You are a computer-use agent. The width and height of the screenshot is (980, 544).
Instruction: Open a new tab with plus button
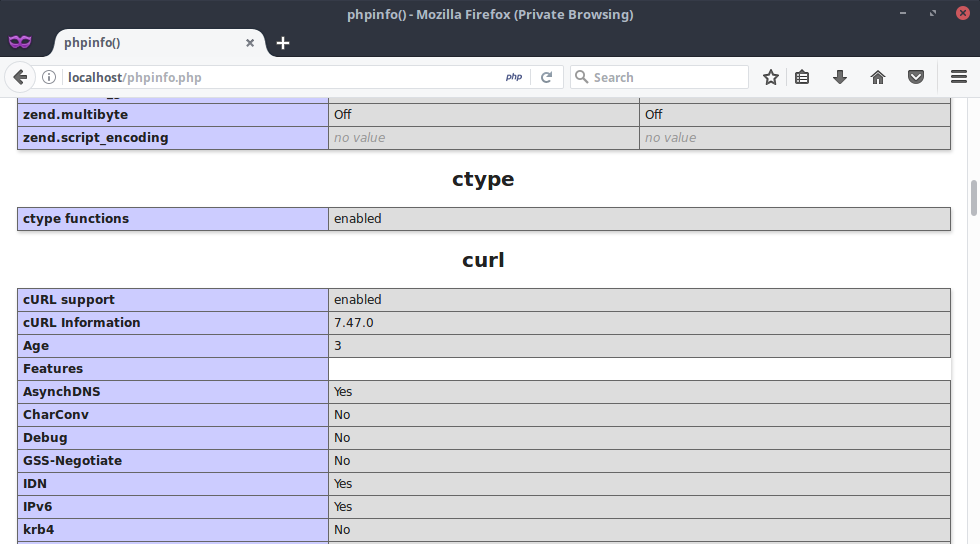283,43
